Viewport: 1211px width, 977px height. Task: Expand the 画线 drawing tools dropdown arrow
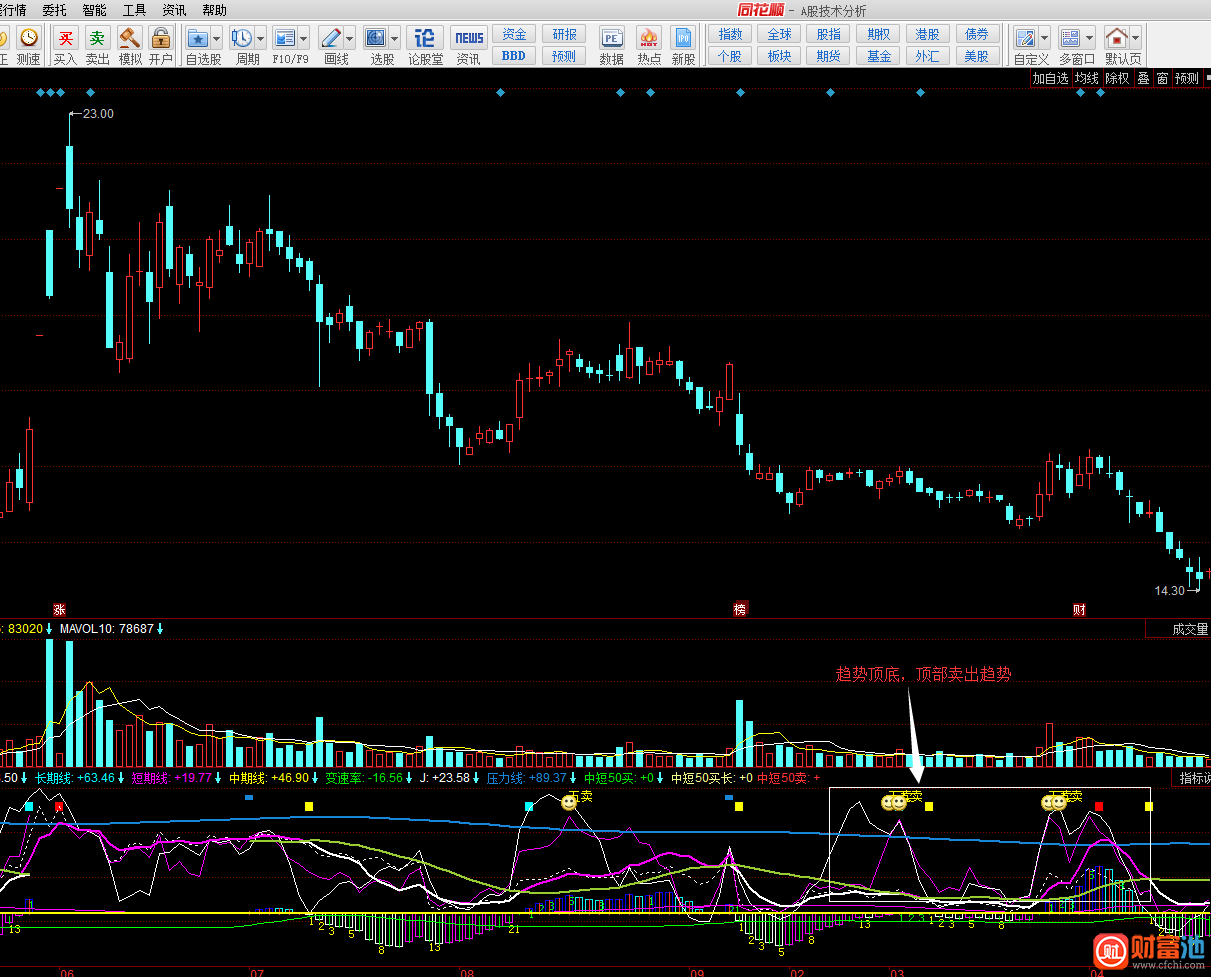(350, 39)
